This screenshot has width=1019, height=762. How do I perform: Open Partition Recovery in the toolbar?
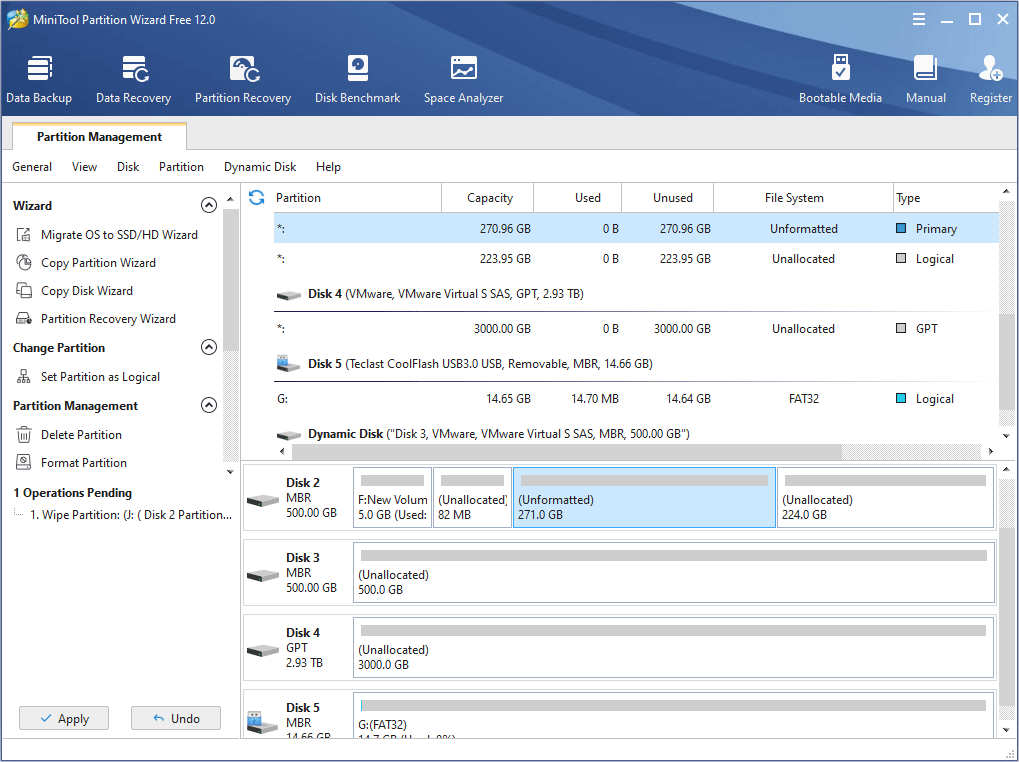(243, 79)
